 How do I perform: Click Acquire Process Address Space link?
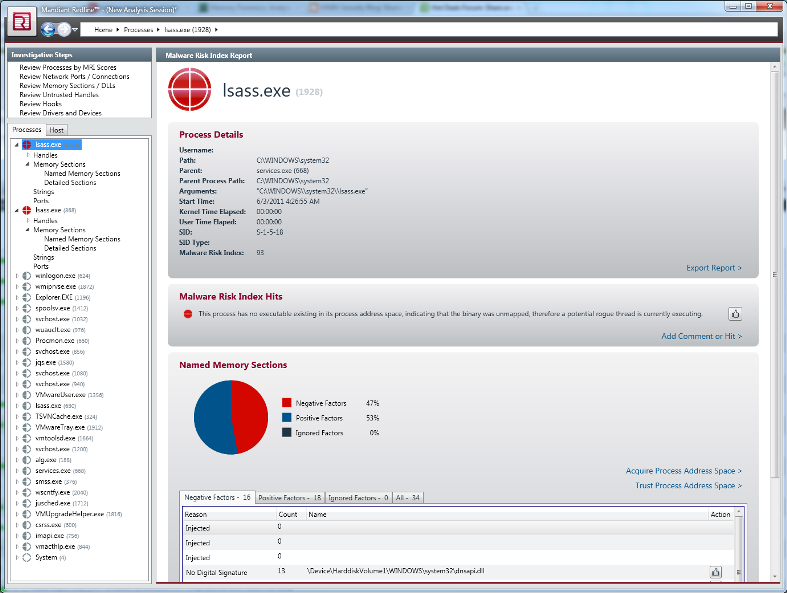click(x=683, y=470)
